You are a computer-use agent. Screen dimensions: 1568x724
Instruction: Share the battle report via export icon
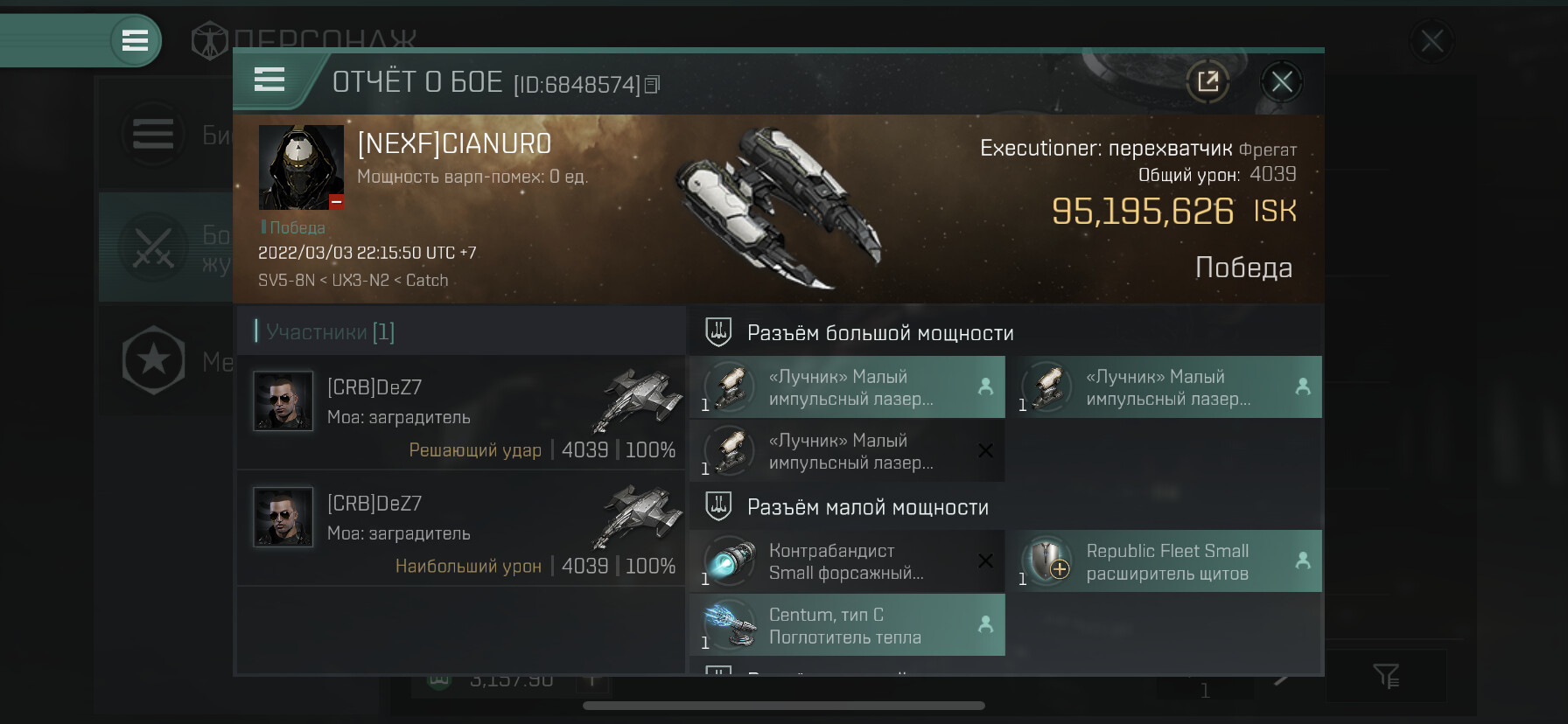click(x=1207, y=82)
